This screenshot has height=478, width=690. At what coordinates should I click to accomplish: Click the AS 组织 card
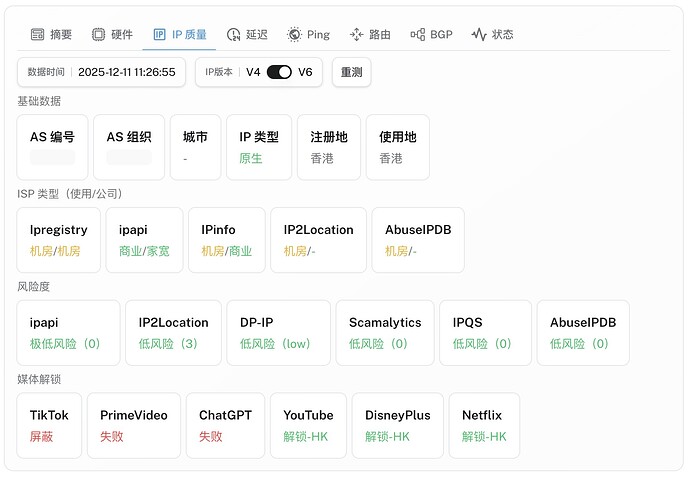129,147
